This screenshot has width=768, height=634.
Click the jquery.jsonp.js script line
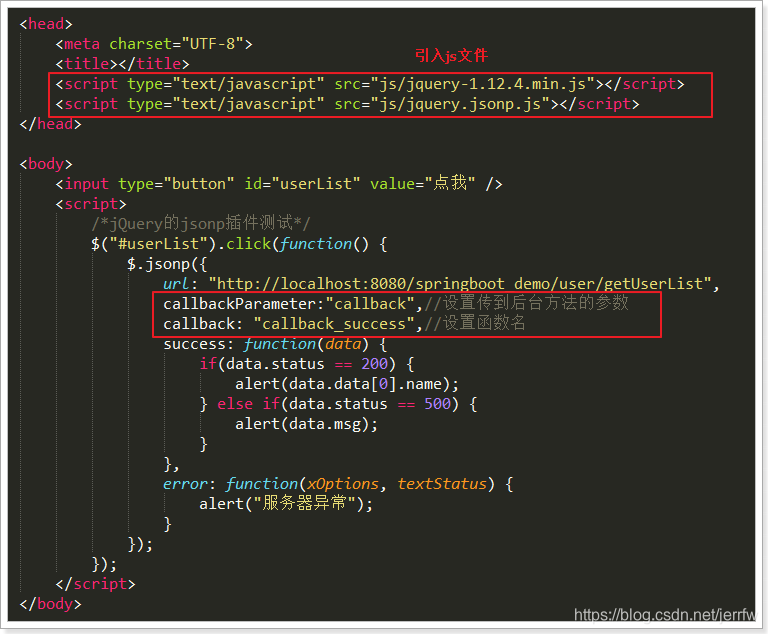tap(347, 104)
